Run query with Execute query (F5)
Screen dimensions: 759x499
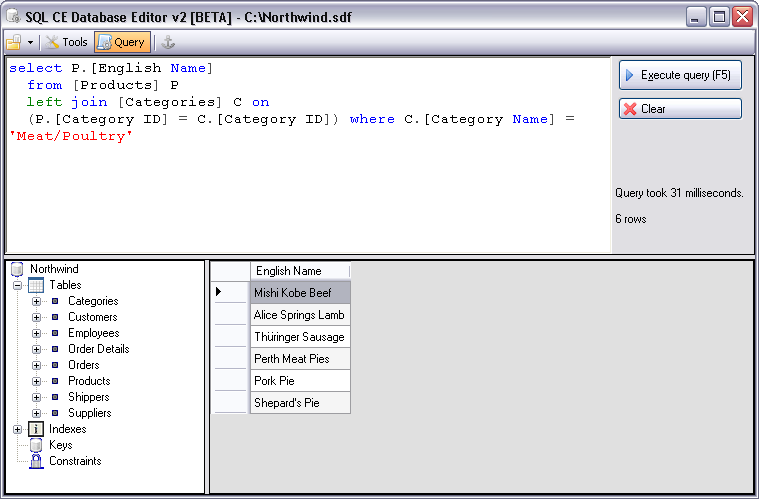680,75
